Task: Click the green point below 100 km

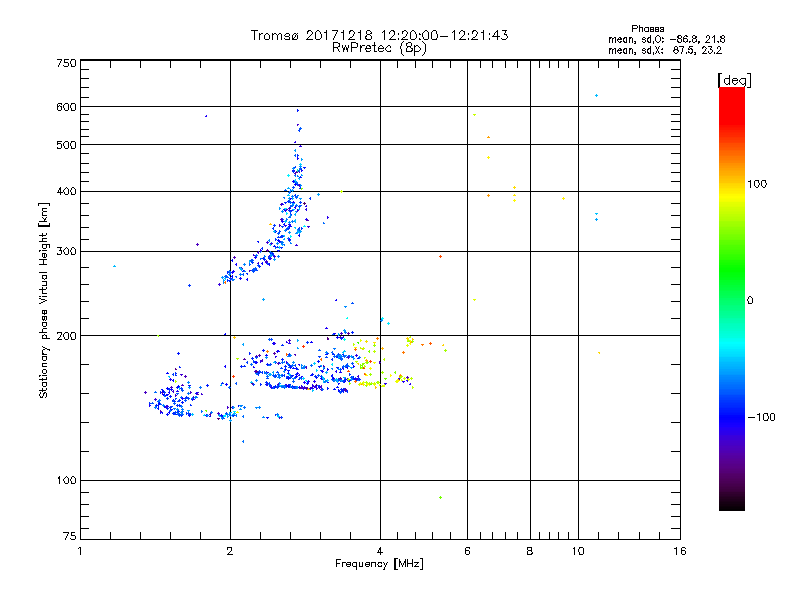Action: [440, 497]
